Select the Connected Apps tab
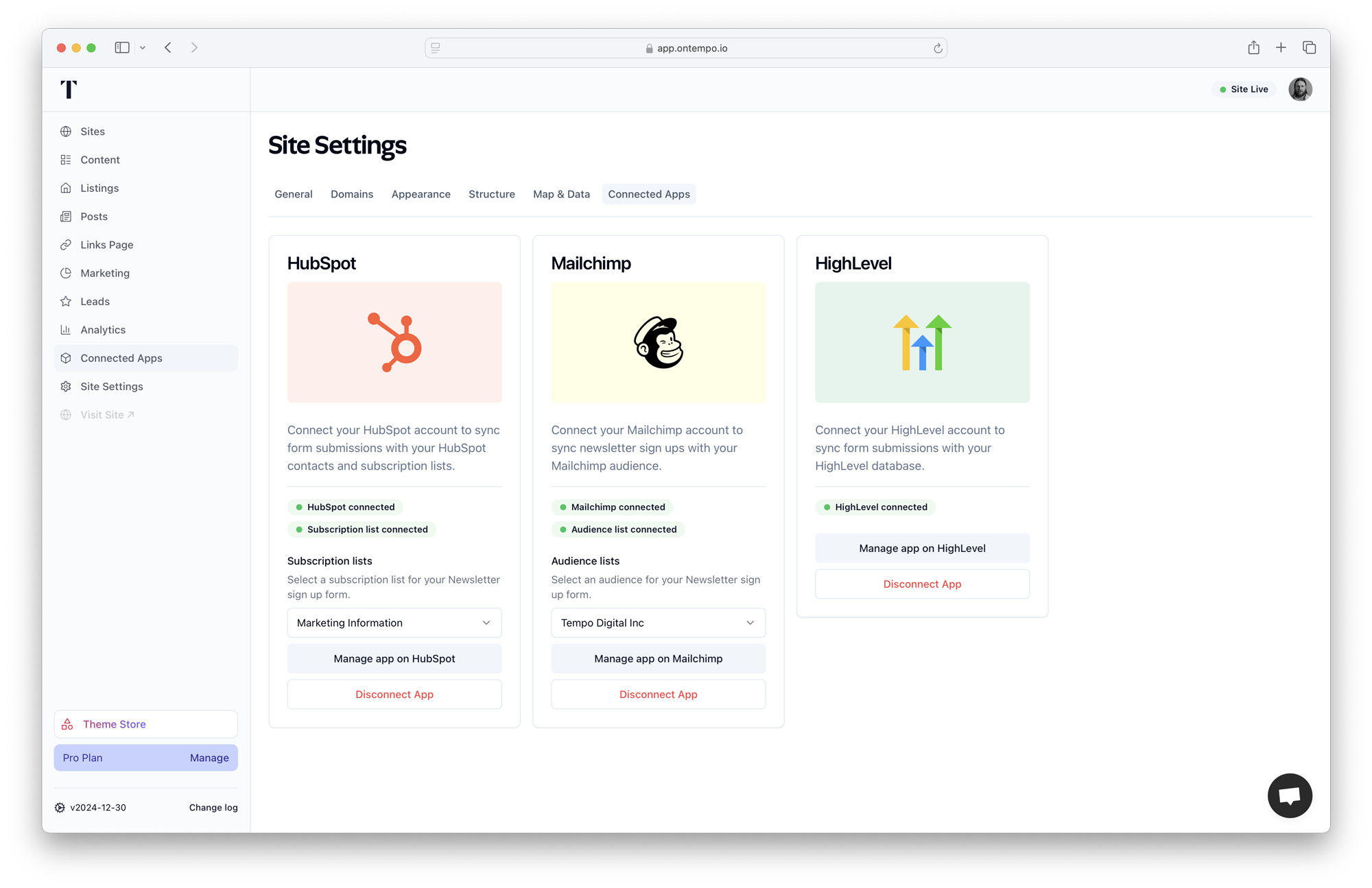This screenshot has width=1372, height=888. [x=649, y=194]
